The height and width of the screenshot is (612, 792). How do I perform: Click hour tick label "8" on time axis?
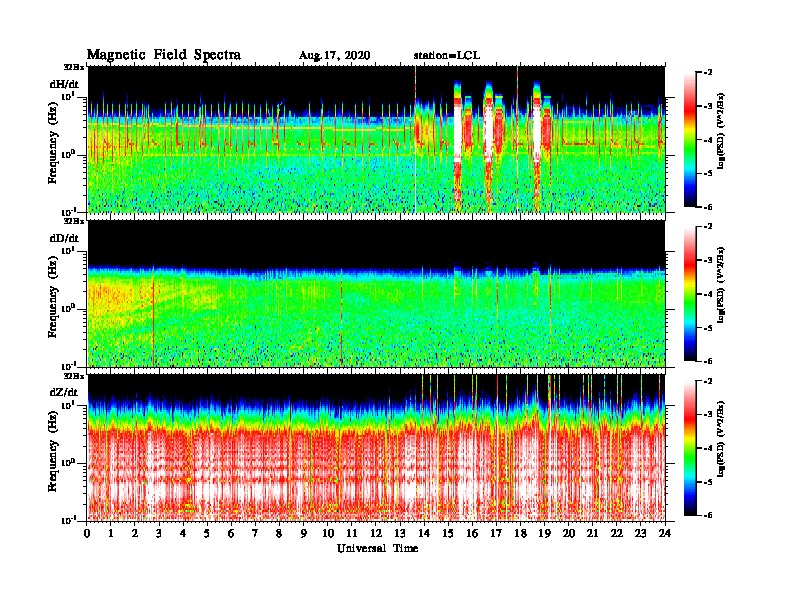pos(279,533)
